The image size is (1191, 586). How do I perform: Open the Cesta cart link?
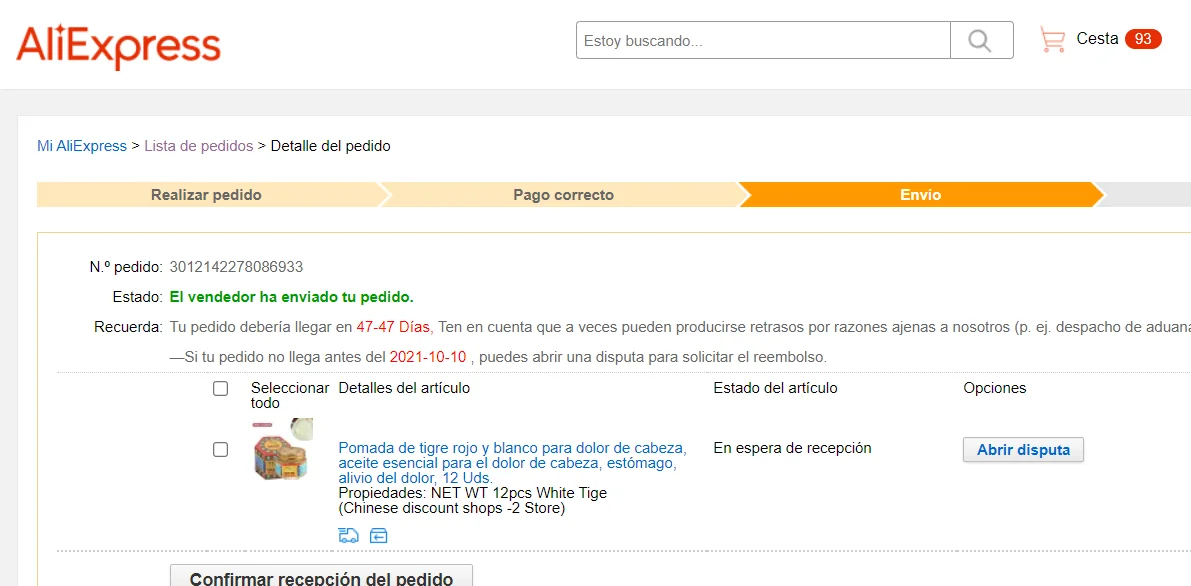pyautogui.click(x=1098, y=39)
